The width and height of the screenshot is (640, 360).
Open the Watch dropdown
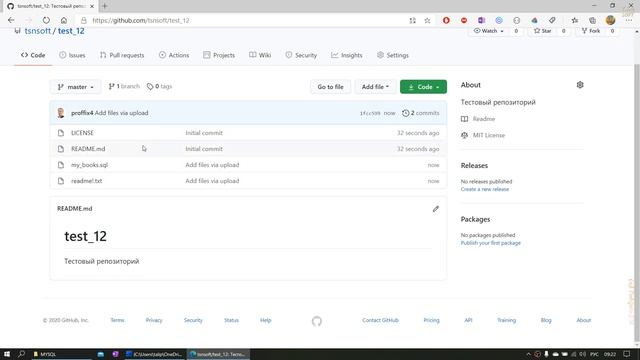point(488,31)
